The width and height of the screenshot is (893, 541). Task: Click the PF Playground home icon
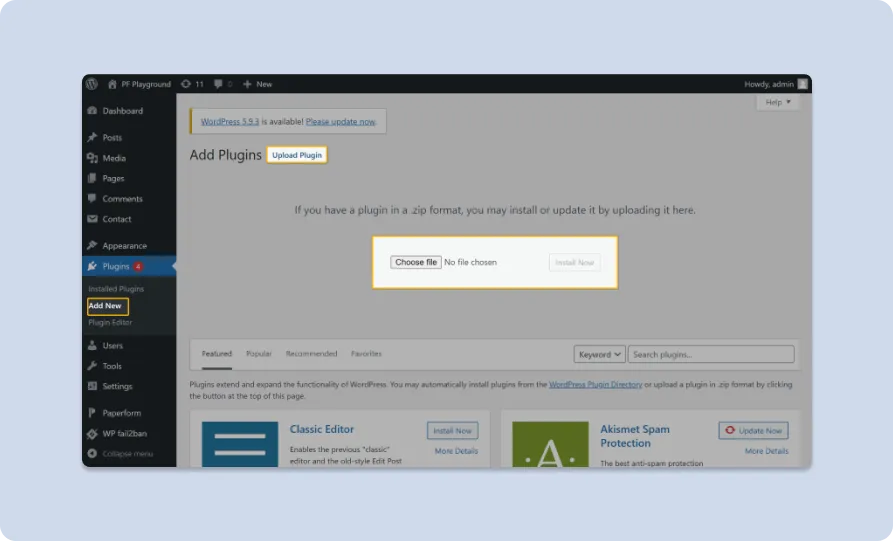point(112,84)
